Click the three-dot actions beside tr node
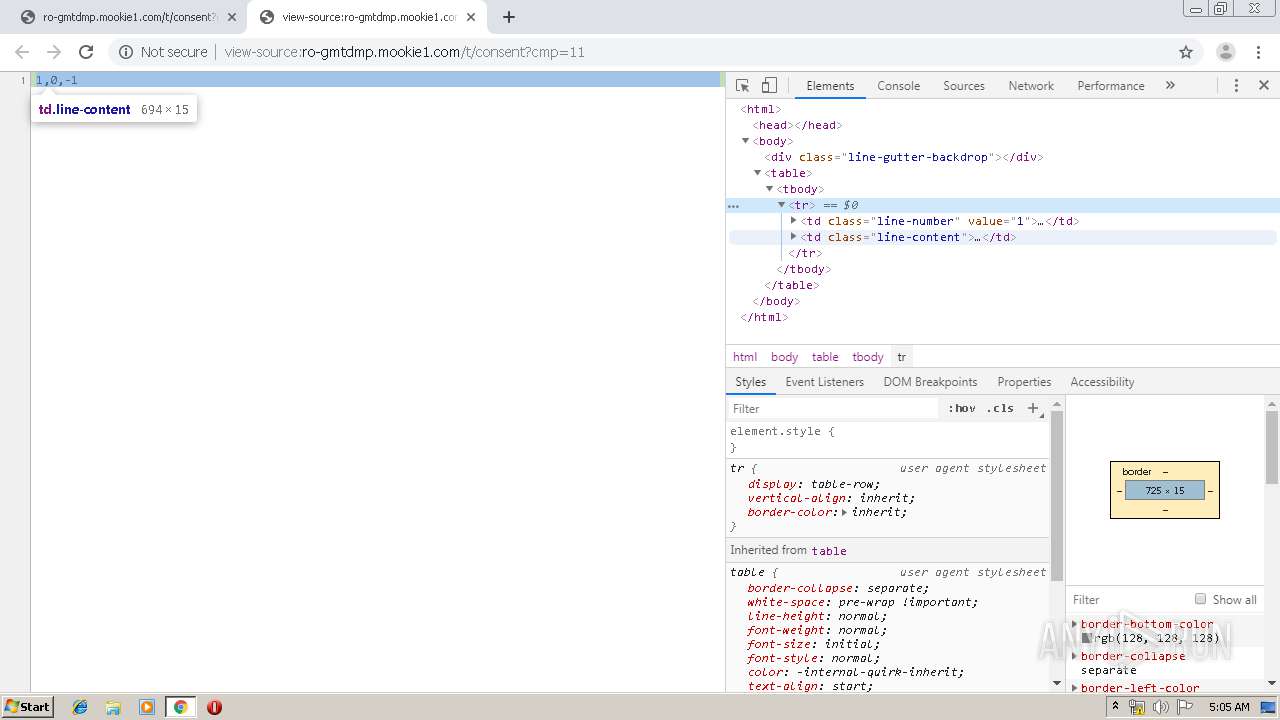The width and height of the screenshot is (1280, 720). tap(733, 205)
